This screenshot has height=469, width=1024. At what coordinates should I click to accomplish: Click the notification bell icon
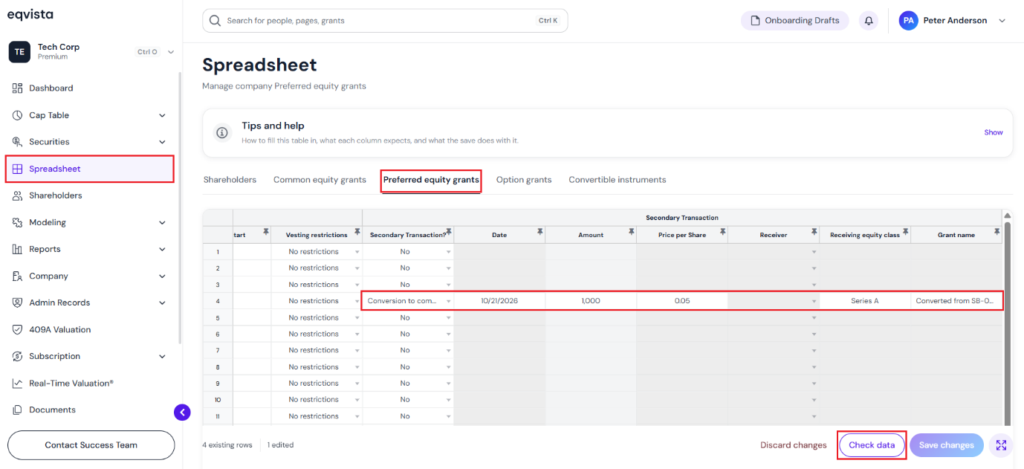[x=869, y=21]
